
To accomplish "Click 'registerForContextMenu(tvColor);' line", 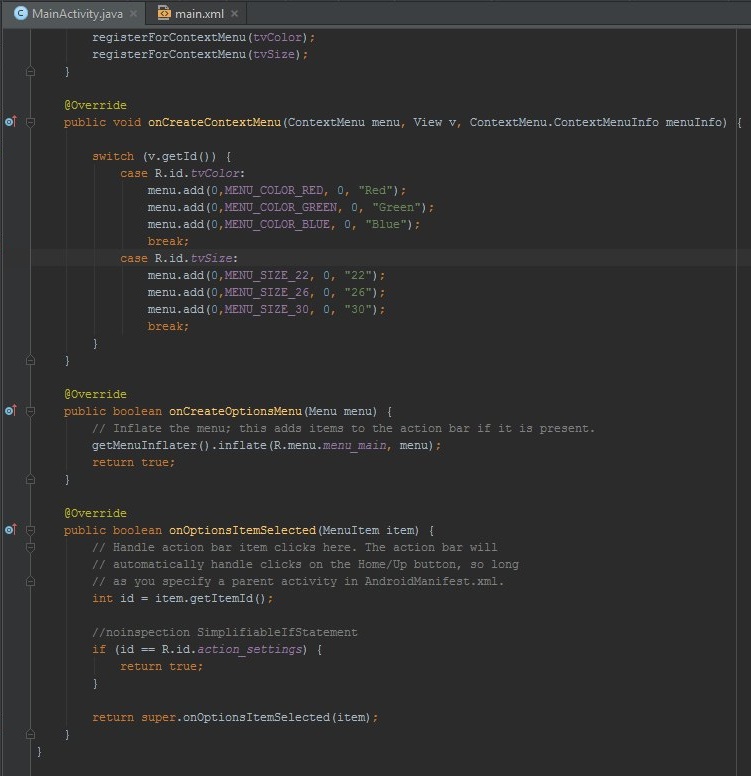I will click(203, 38).
